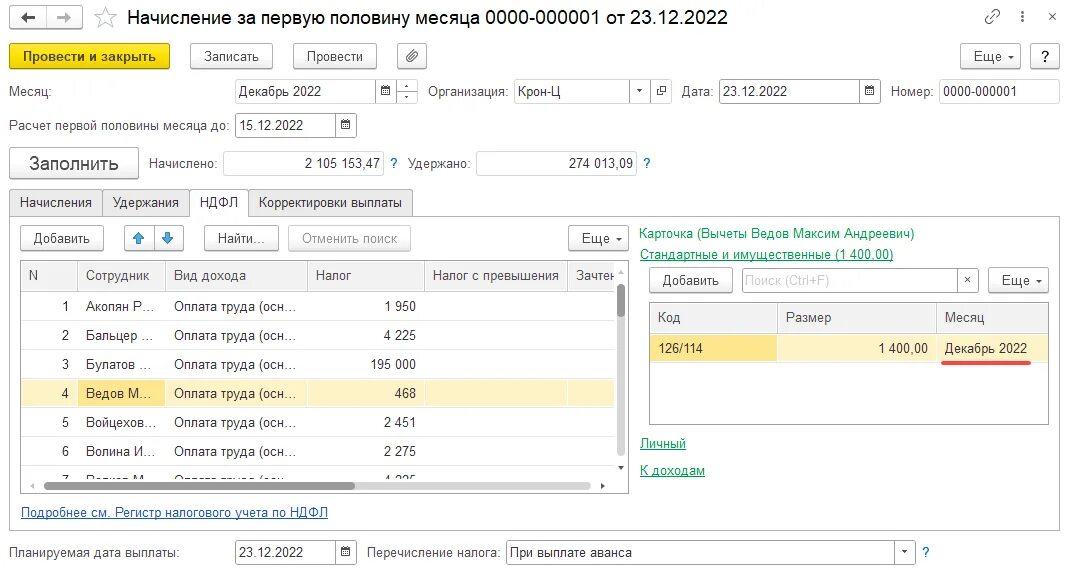Click the Планируемая дата выплаты input
1075x570 pixels.
pos(285,552)
